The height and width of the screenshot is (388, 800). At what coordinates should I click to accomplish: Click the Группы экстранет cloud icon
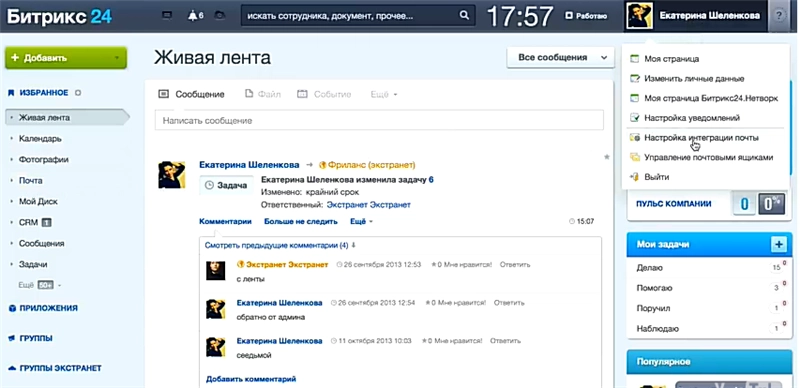click(13, 368)
